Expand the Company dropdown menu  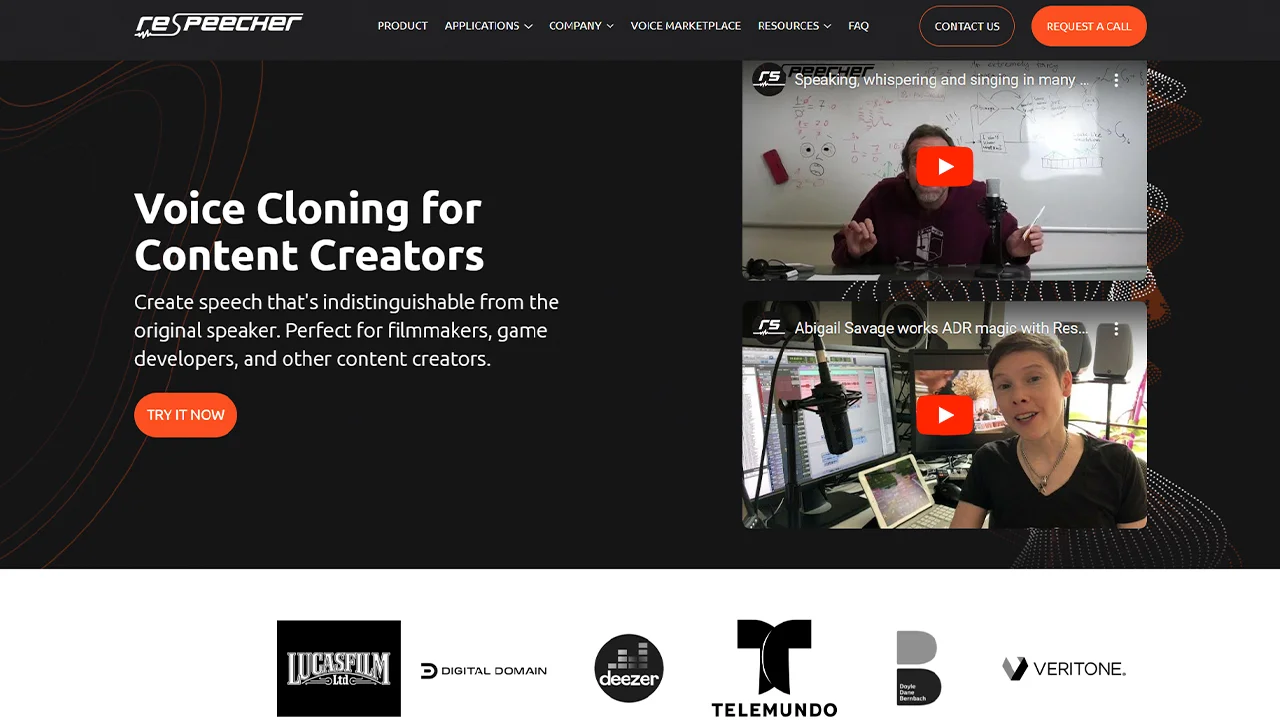pyautogui.click(x=581, y=26)
